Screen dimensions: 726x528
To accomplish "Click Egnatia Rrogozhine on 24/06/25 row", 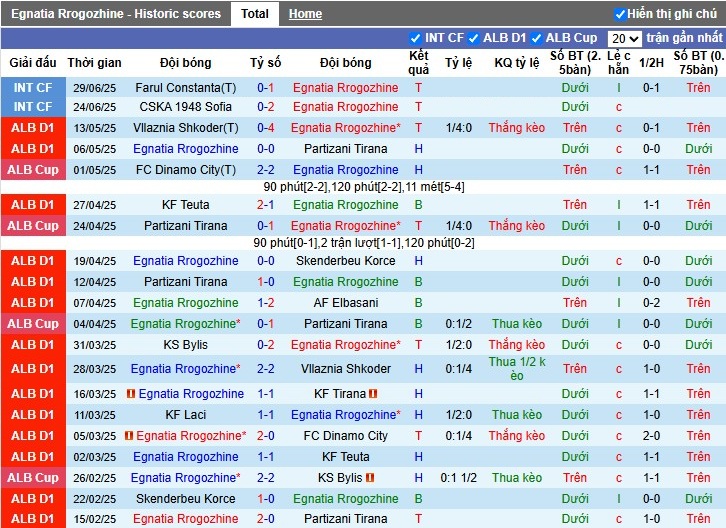I will [345, 107].
